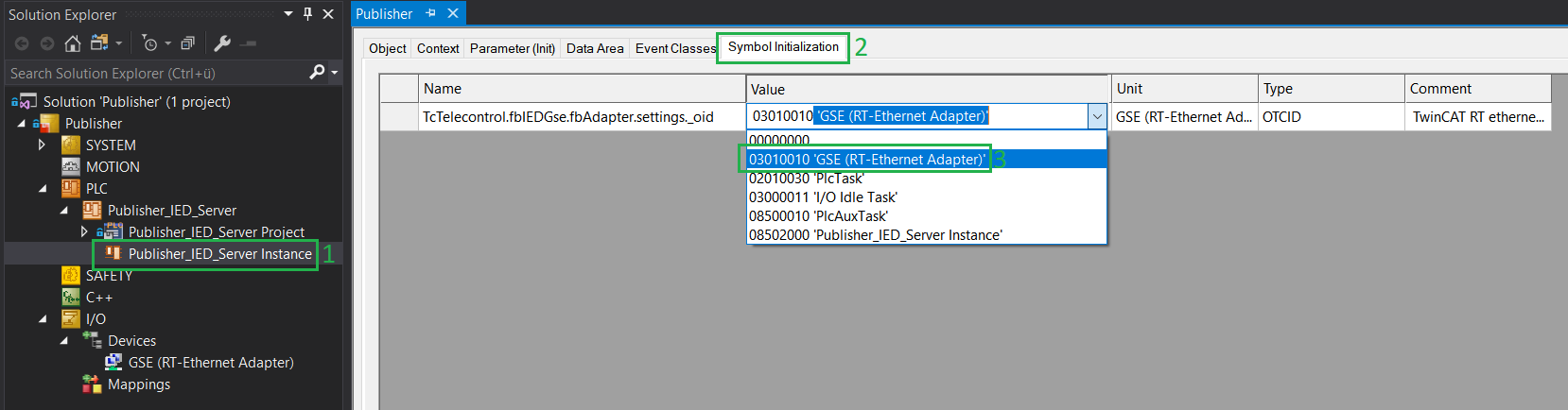Open Properties with the wrench icon

coord(222,43)
